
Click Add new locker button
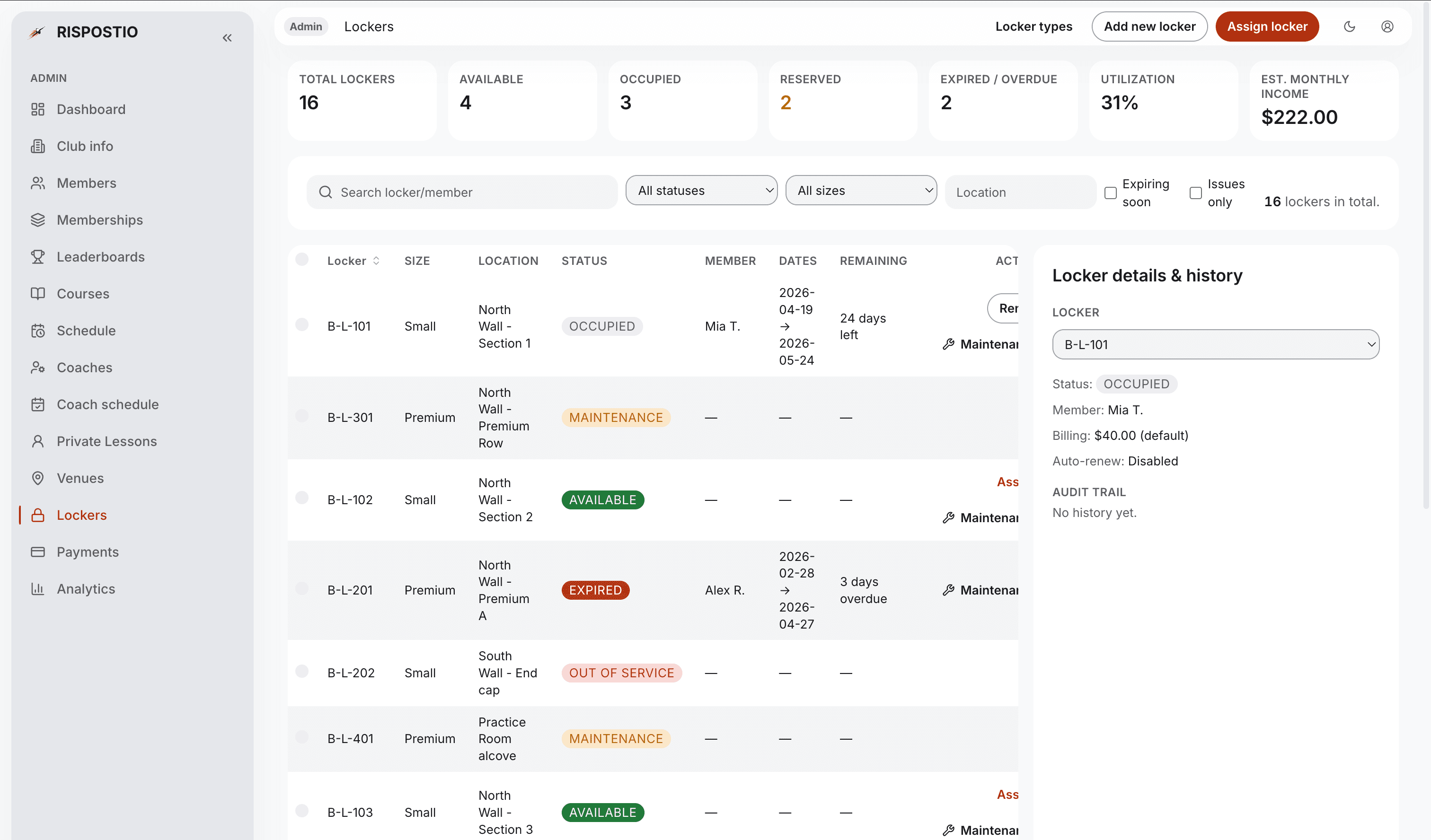click(x=1149, y=26)
